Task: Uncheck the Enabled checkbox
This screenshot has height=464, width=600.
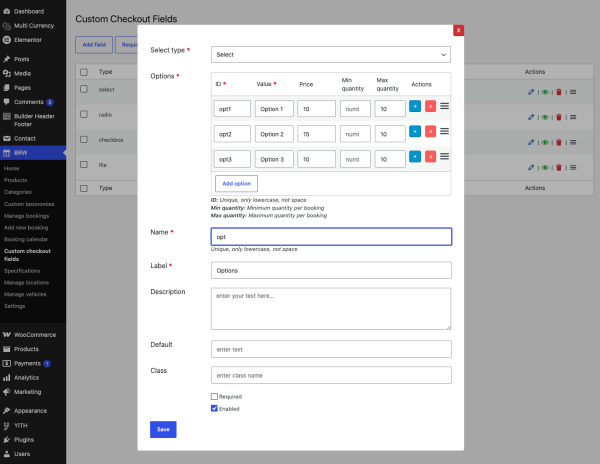Action: pos(214,409)
